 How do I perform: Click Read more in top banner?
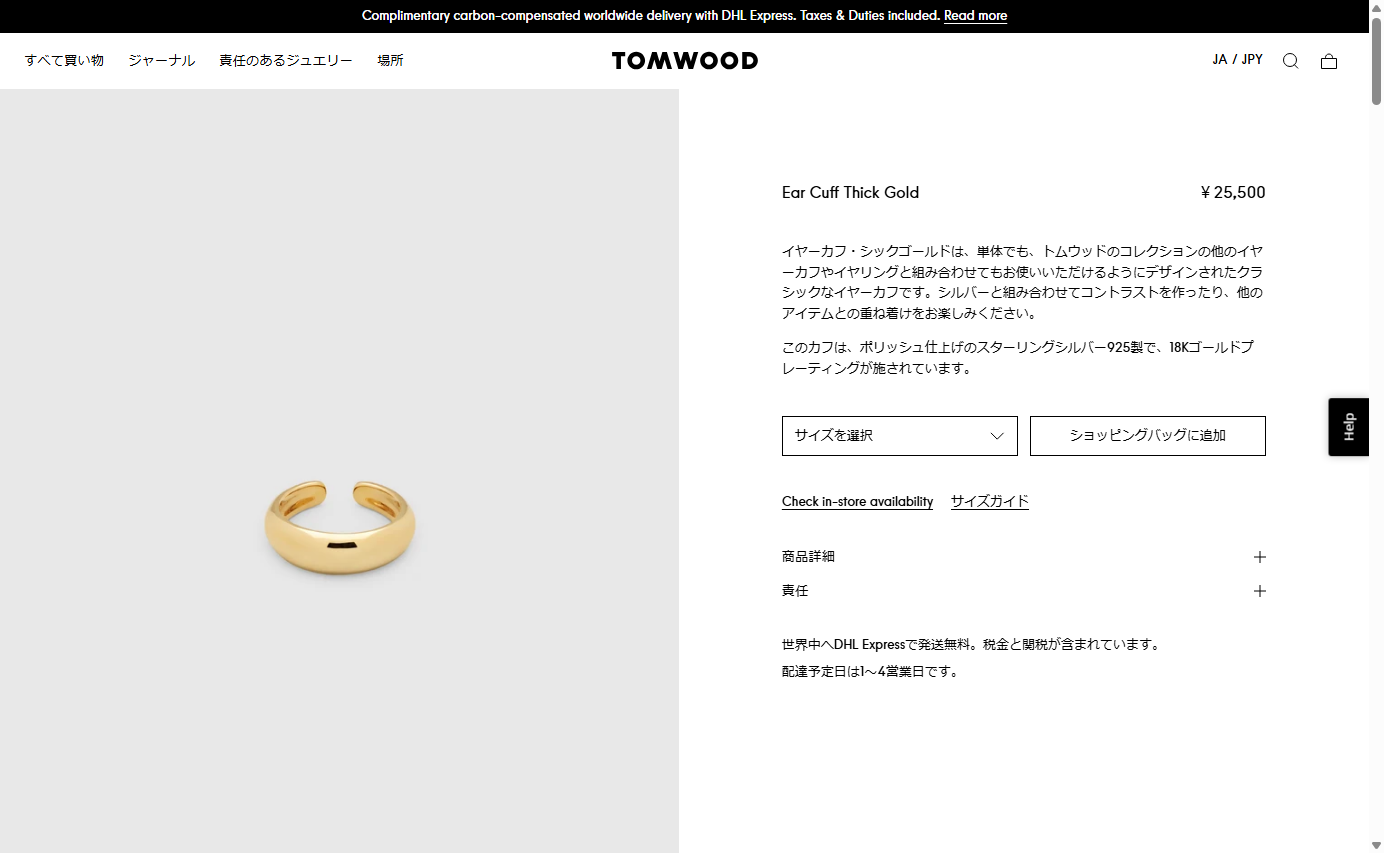pyautogui.click(x=975, y=16)
